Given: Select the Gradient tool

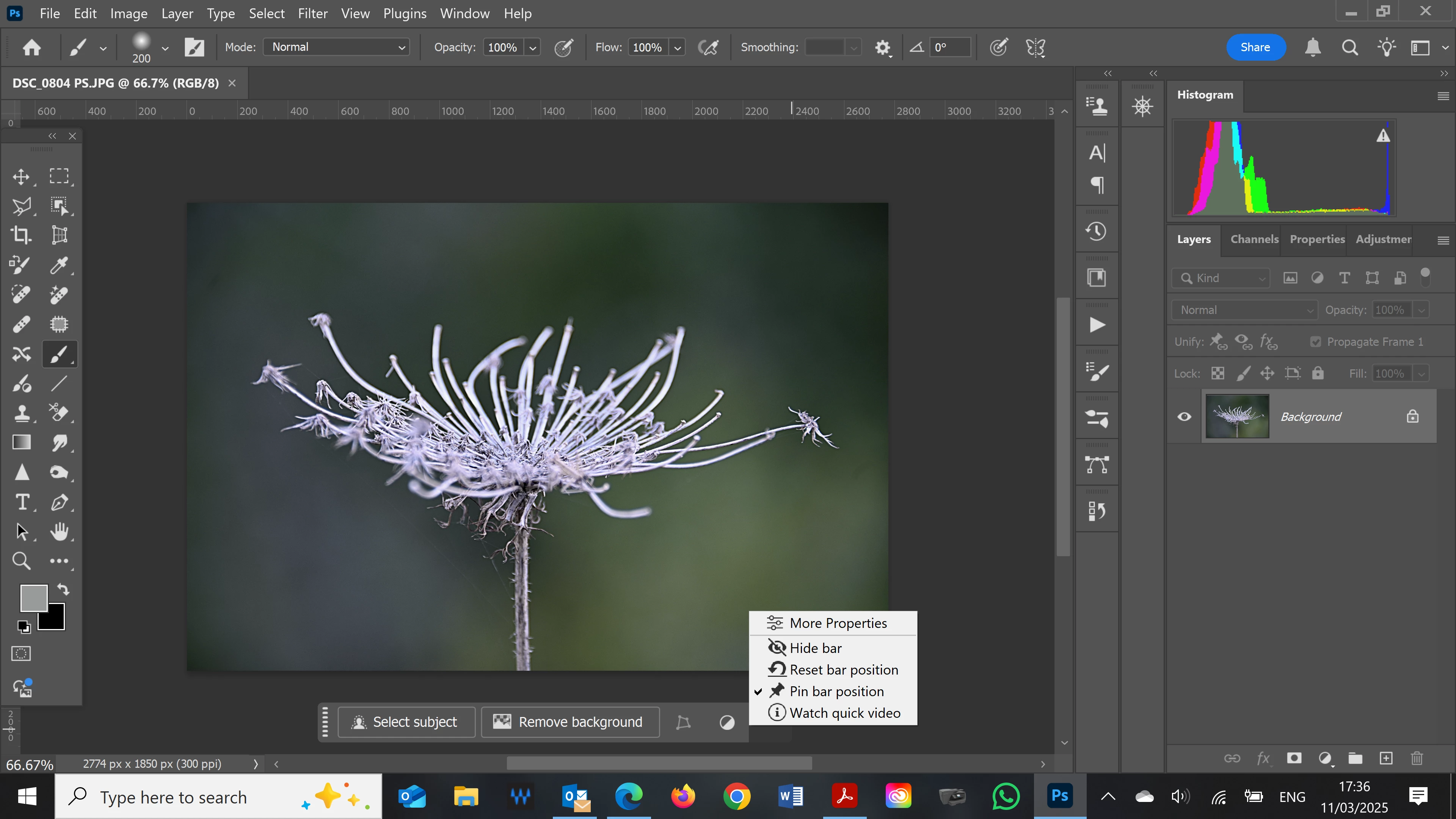Looking at the screenshot, I should point(22,442).
